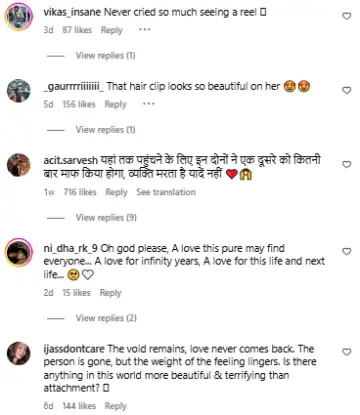This screenshot has width=360, height=415.
Task: Like vikas_insane's comment with the heart icon
Action: pos(347,16)
